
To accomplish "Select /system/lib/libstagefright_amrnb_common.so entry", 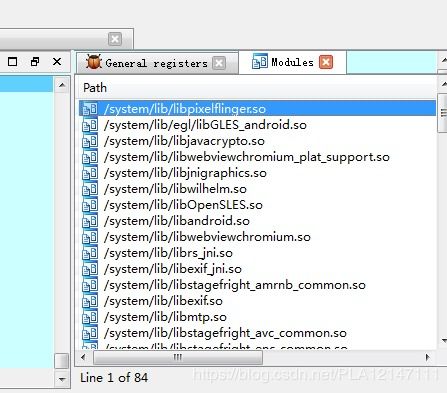I will [235, 285].
